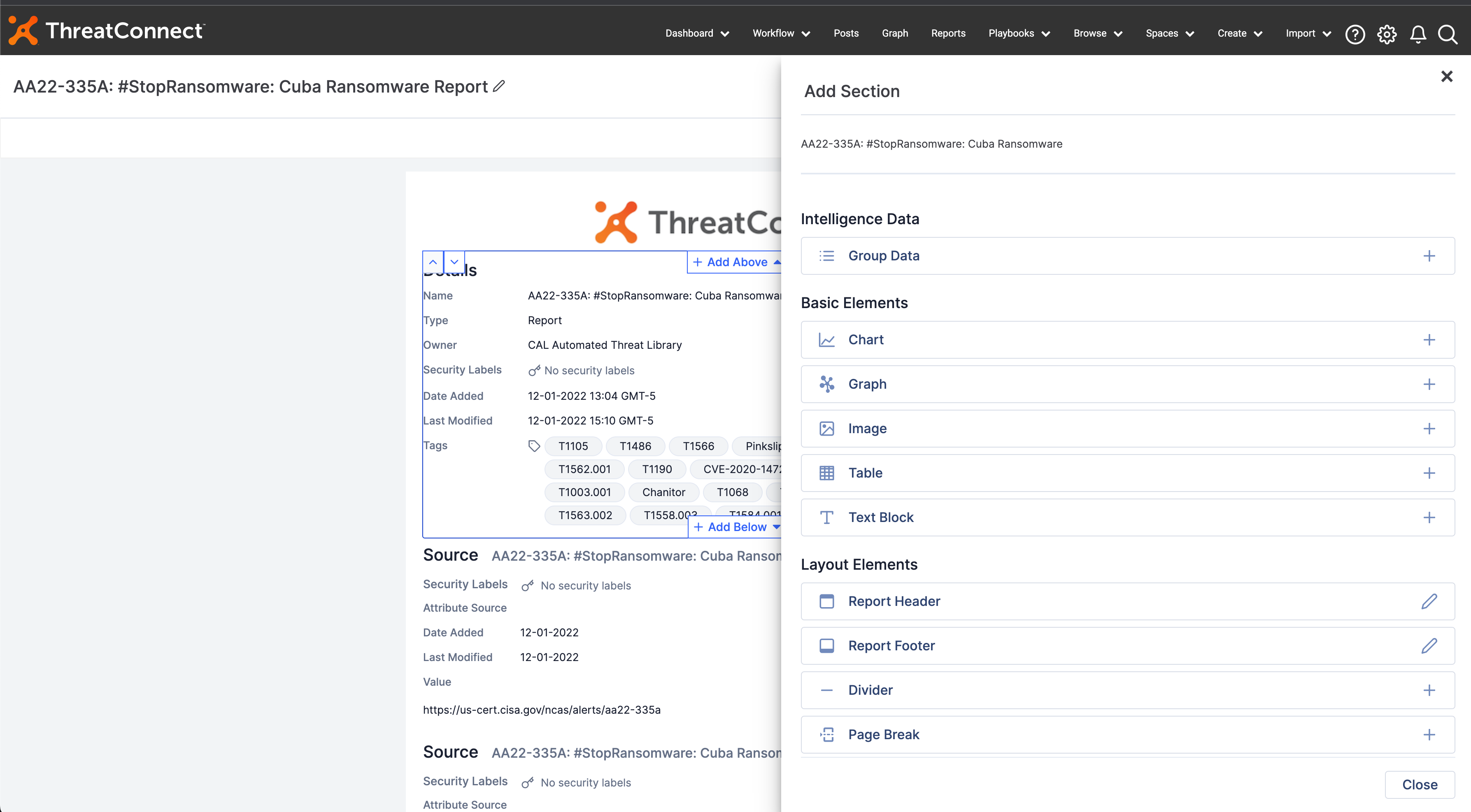Click the T1562.001 tag
1471x812 pixels.
point(584,469)
